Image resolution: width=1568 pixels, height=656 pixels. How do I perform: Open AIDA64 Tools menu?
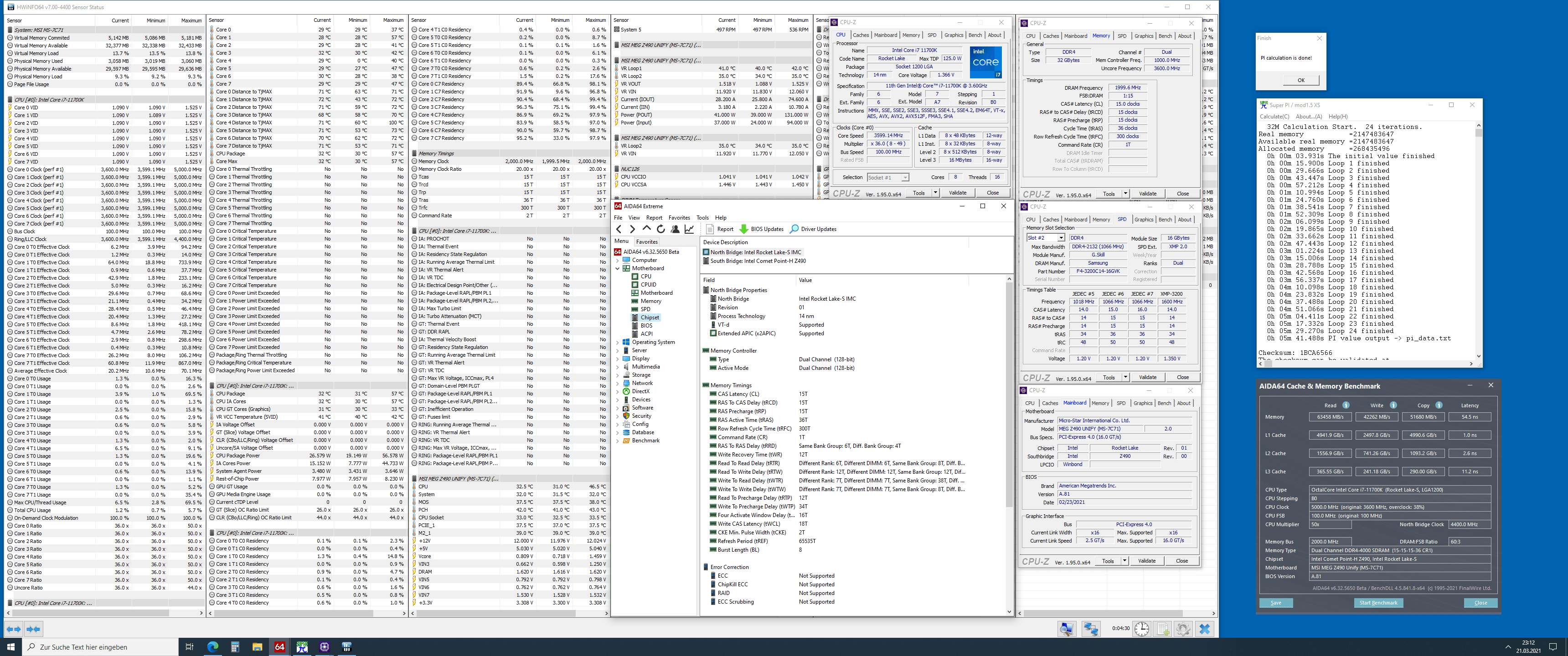click(702, 218)
